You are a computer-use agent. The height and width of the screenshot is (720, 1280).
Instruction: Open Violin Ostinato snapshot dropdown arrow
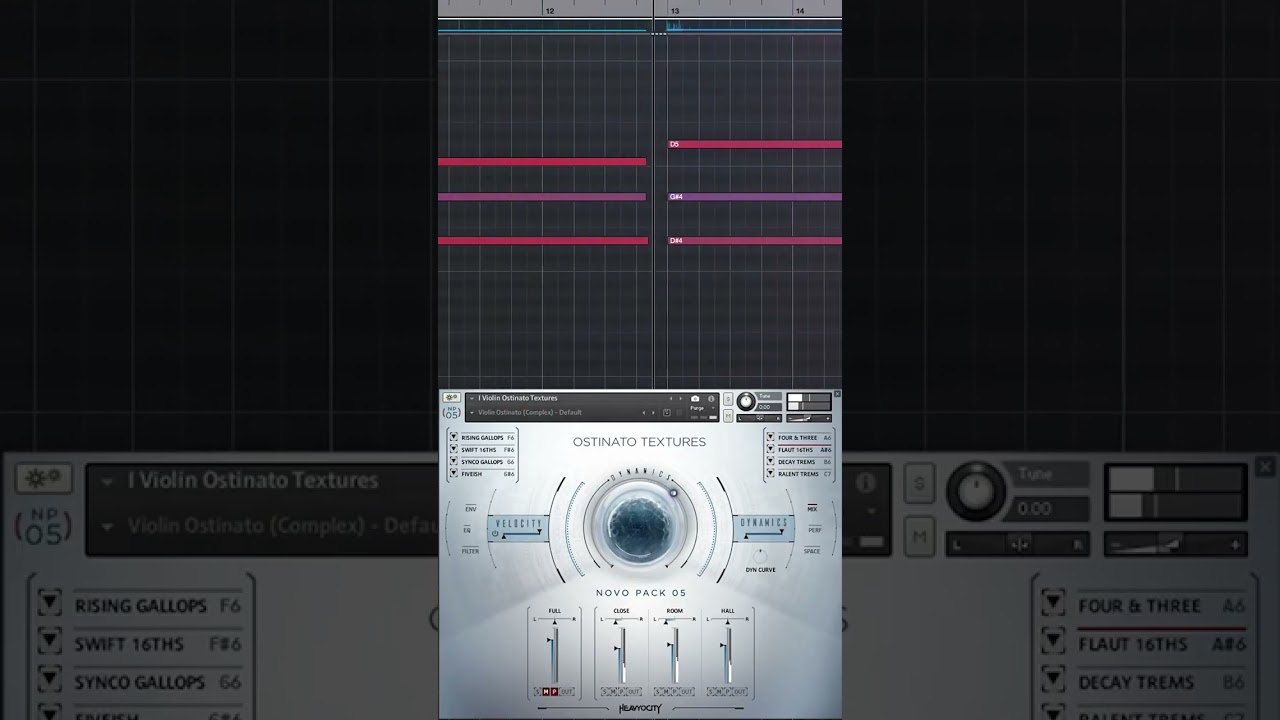tap(471, 412)
